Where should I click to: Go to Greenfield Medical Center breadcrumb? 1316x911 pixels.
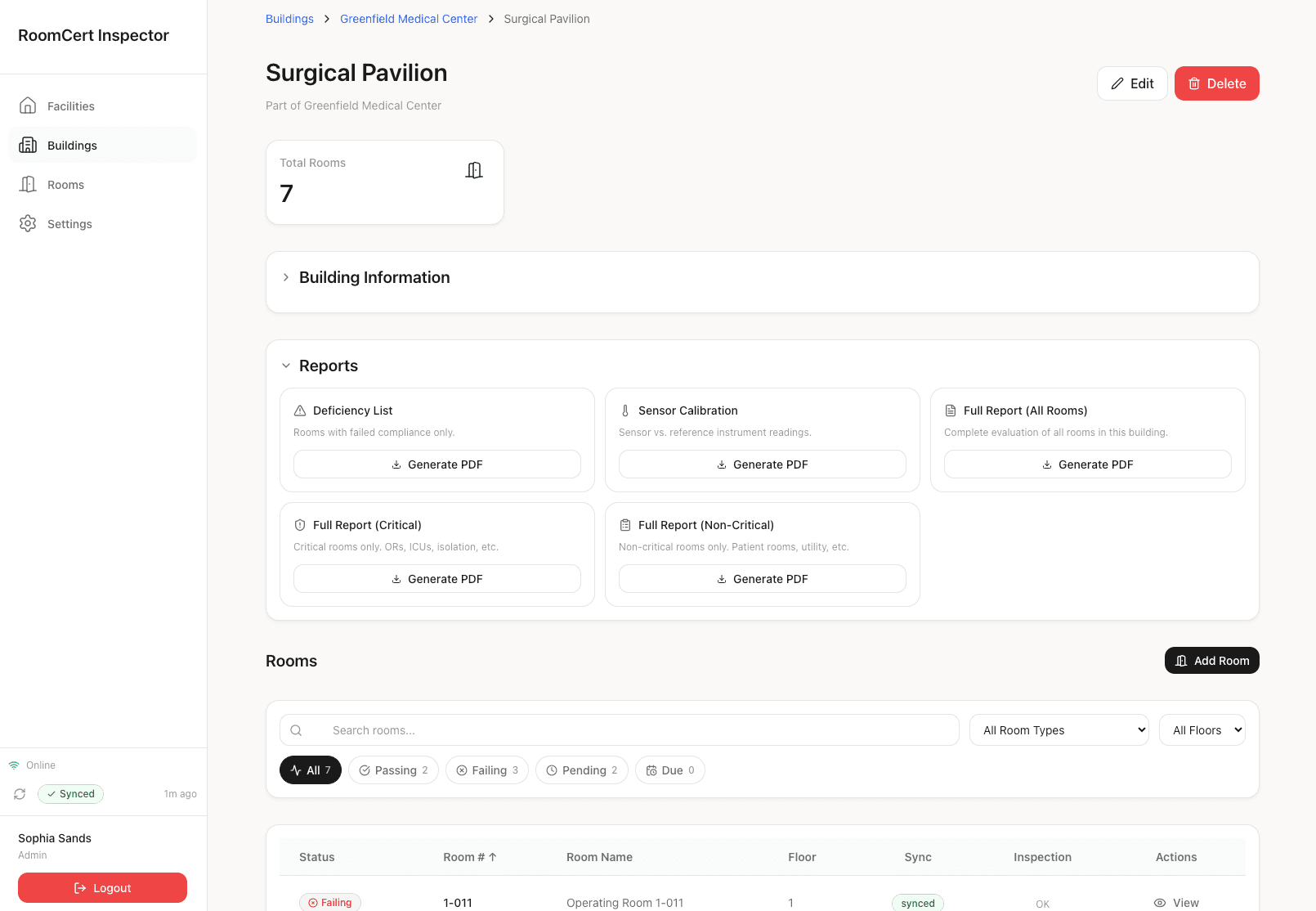tap(409, 19)
